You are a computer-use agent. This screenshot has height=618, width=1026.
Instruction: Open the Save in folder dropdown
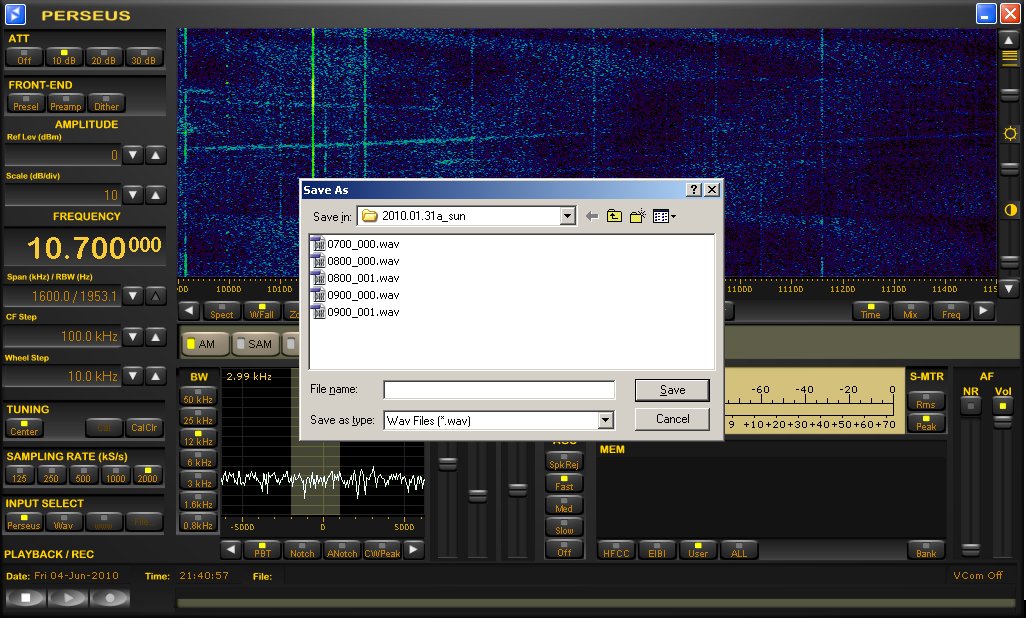point(567,216)
